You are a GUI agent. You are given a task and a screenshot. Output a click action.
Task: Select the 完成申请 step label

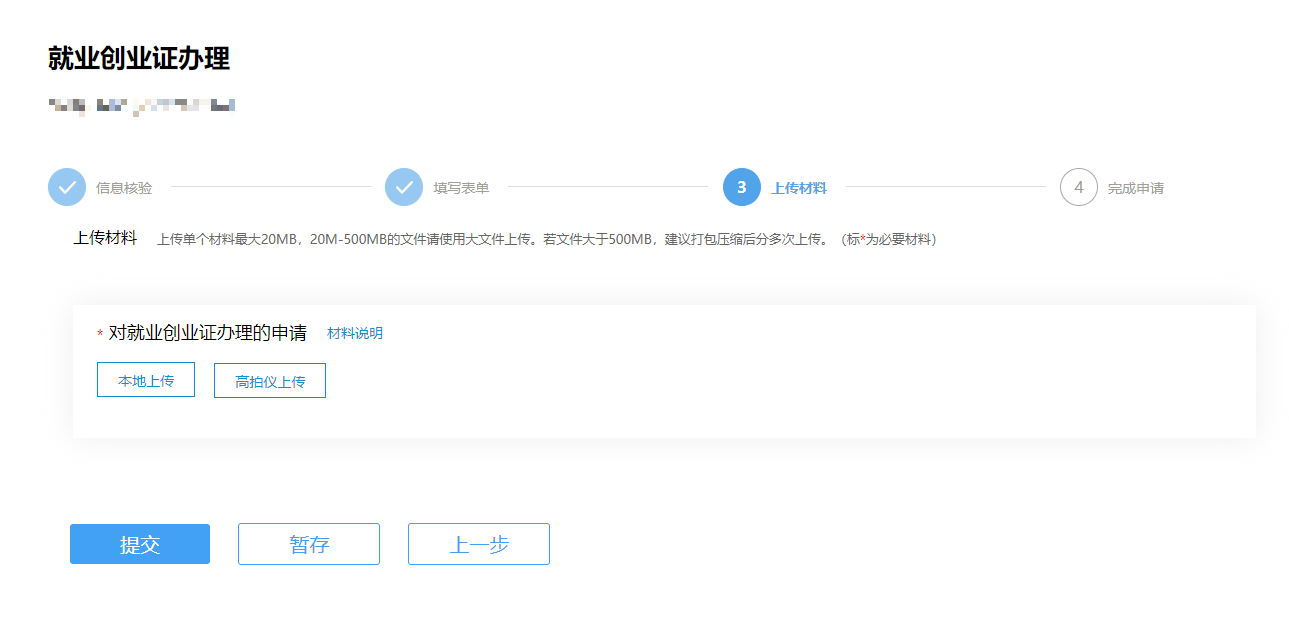[1135, 188]
